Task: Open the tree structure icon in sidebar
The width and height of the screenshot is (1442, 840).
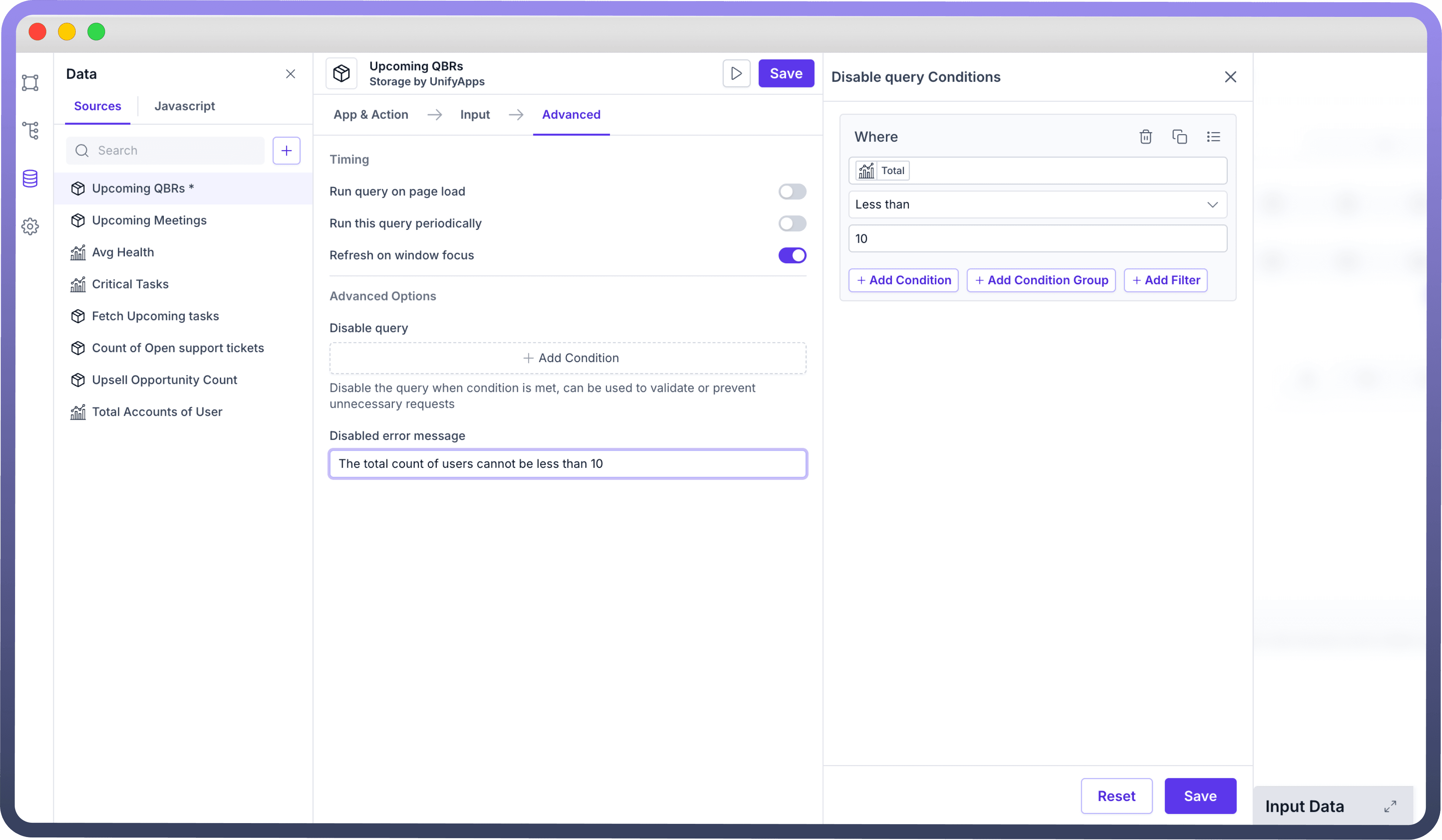Action: 31,130
